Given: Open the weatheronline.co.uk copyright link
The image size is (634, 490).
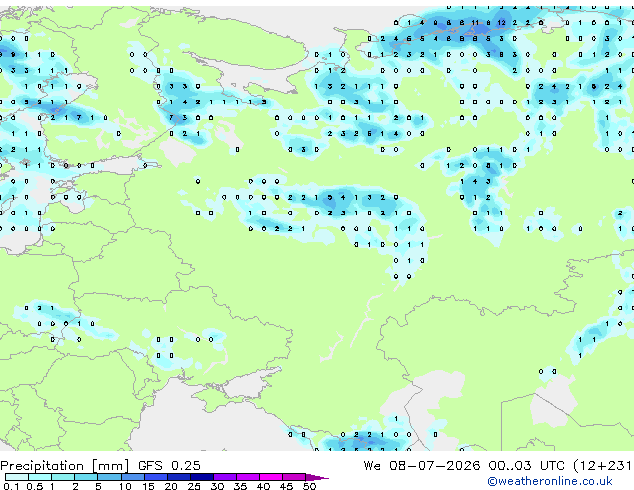Looking at the screenshot, I should point(550,481).
